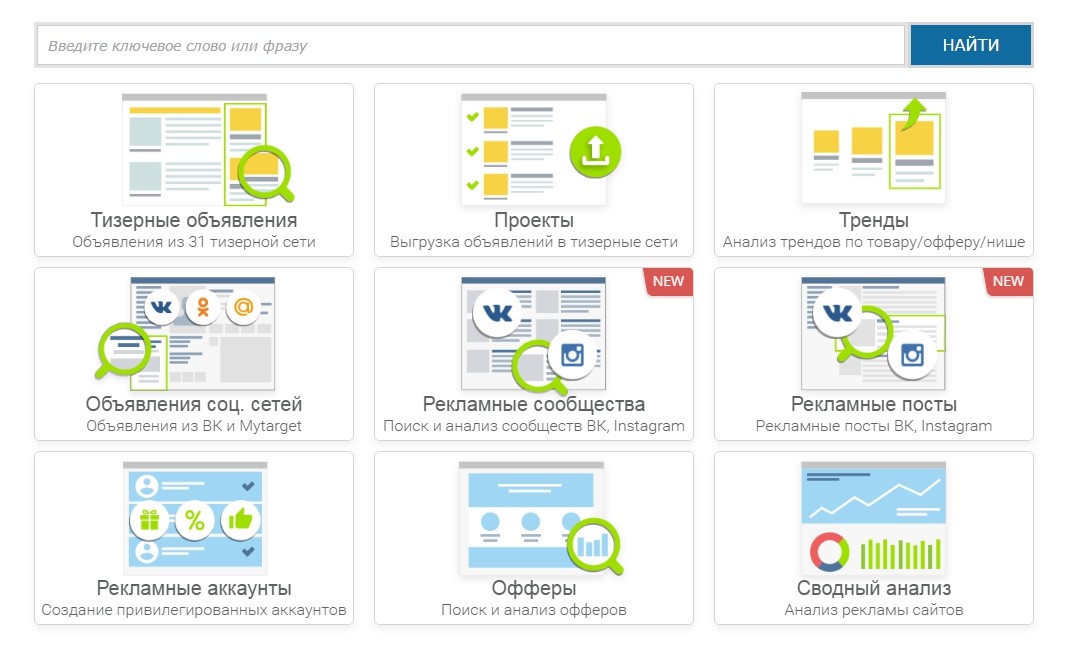Viewport: 1080px width, 661px height.
Task: Click the keyword search input field
Action: point(470,45)
